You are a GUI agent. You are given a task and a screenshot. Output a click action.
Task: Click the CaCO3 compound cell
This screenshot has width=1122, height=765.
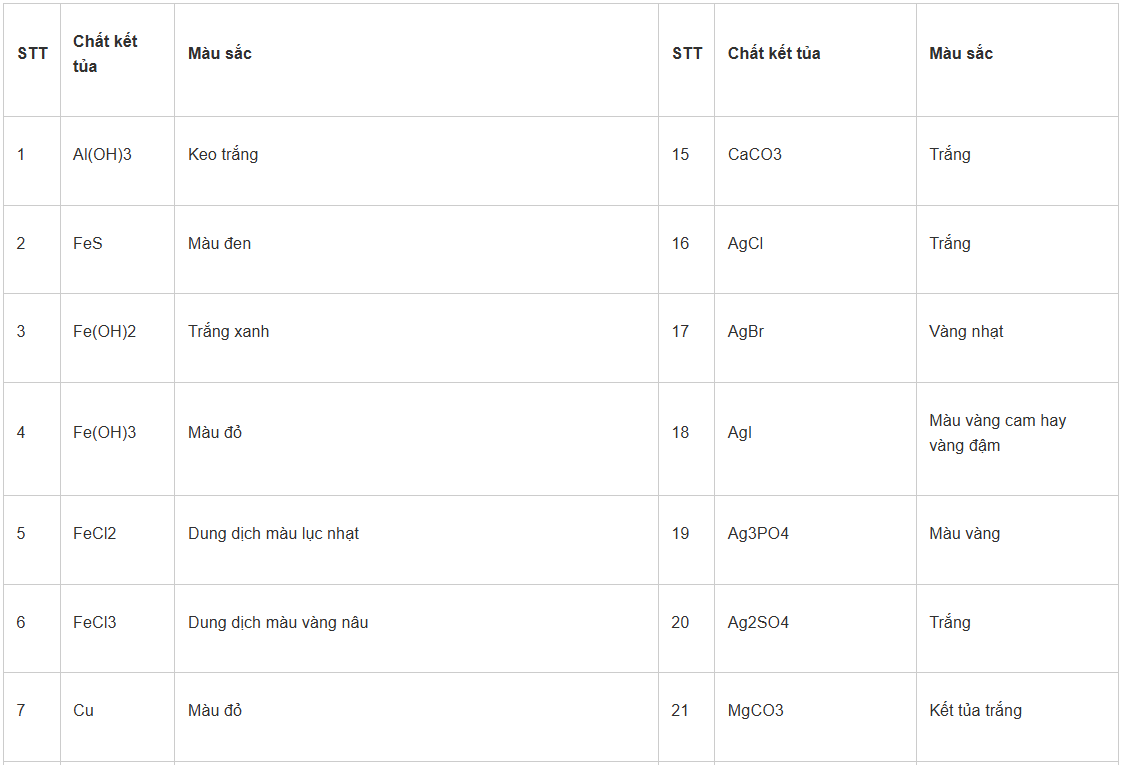click(755, 155)
